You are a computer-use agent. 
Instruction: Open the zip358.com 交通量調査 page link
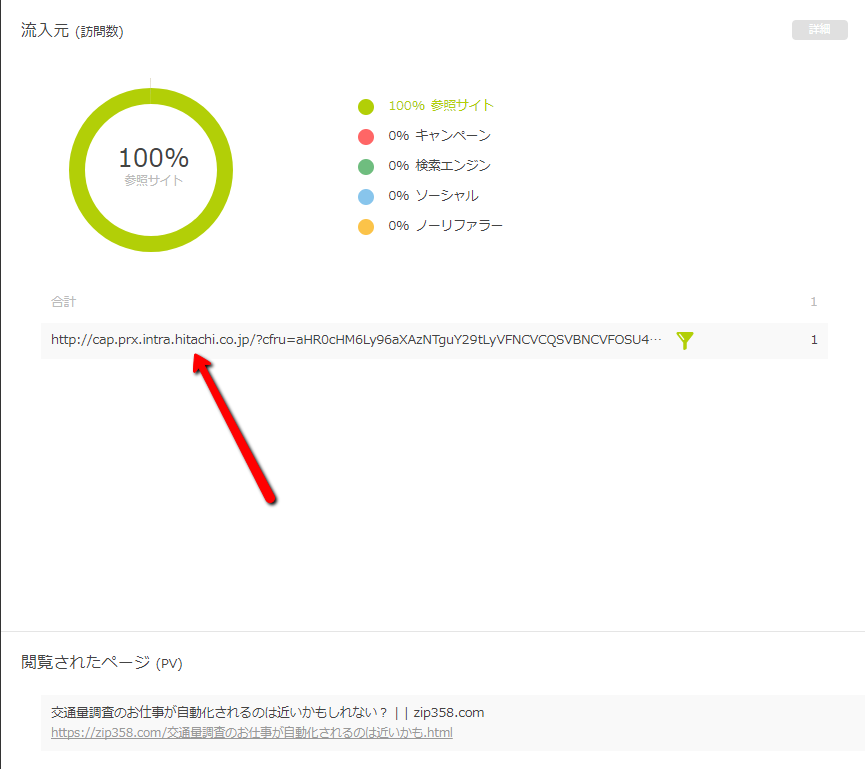point(252,733)
